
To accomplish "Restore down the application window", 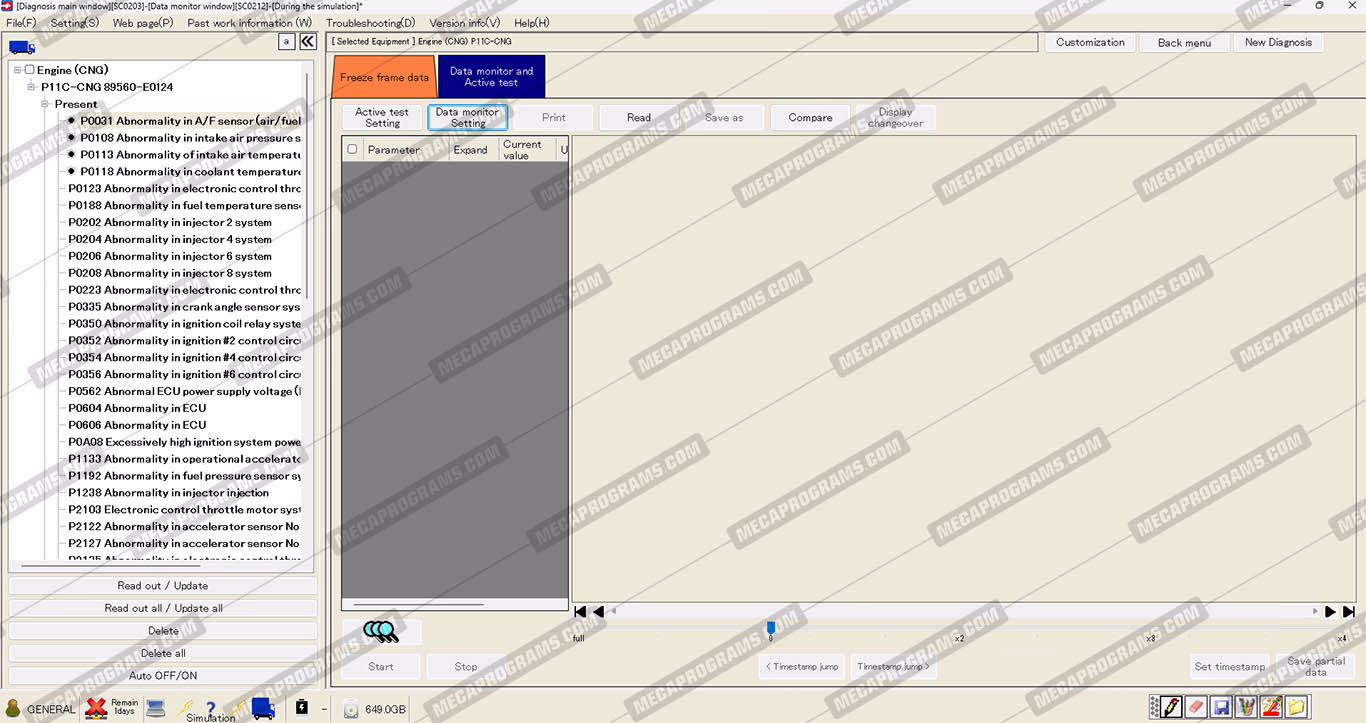I will [x=1319, y=6].
